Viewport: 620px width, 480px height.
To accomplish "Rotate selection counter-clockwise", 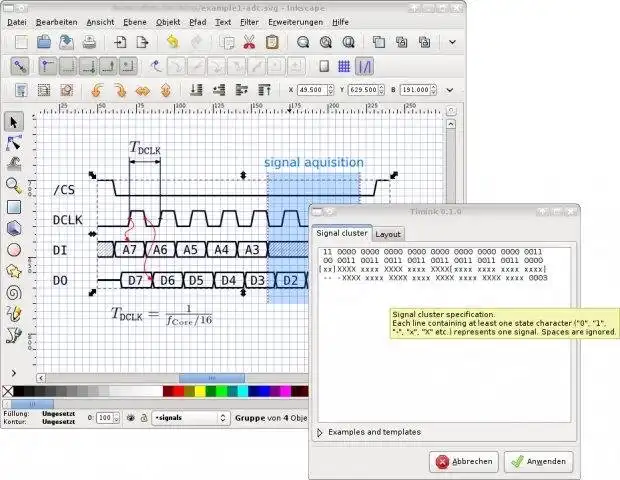I will pyautogui.click(x=97, y=90).
